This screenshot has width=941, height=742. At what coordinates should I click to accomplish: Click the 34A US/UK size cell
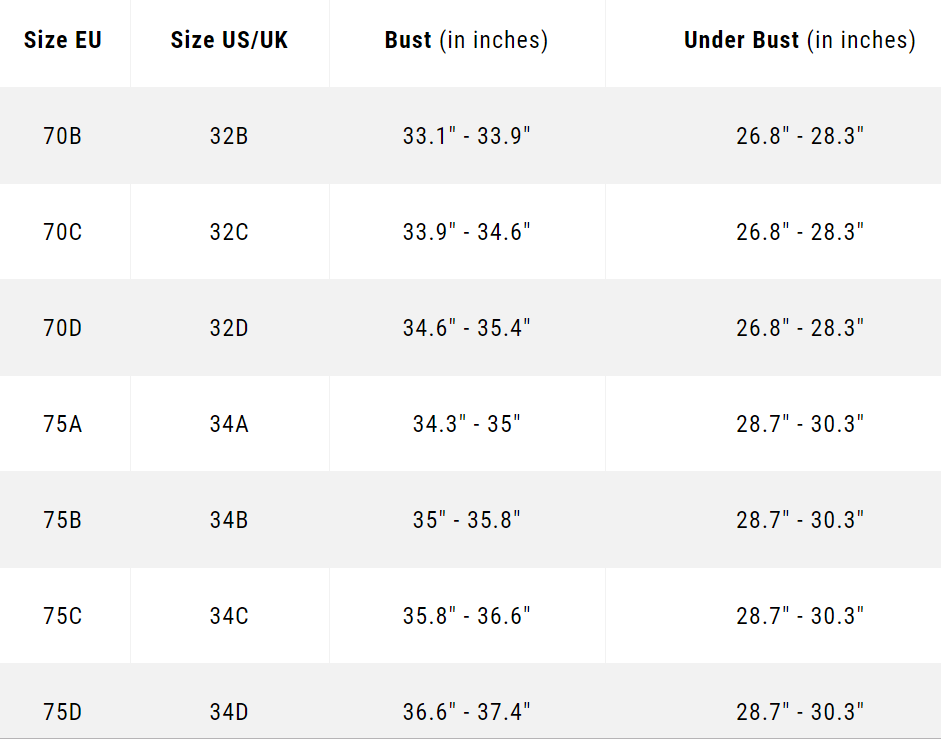(229, 424)
